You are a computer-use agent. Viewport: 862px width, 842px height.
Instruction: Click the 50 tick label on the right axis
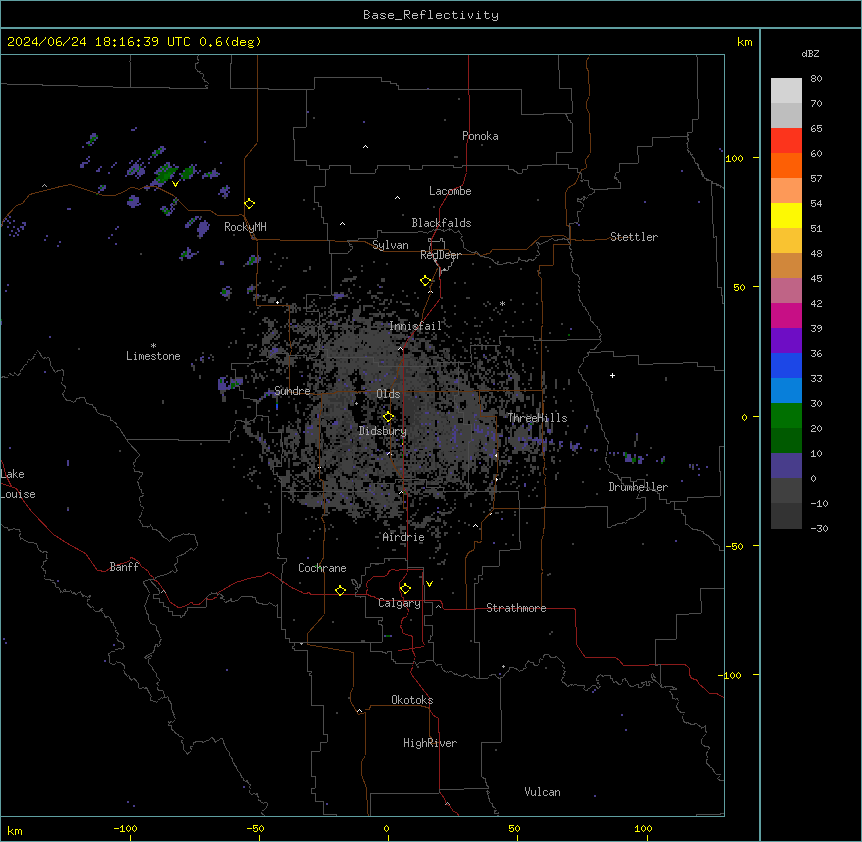739,287
